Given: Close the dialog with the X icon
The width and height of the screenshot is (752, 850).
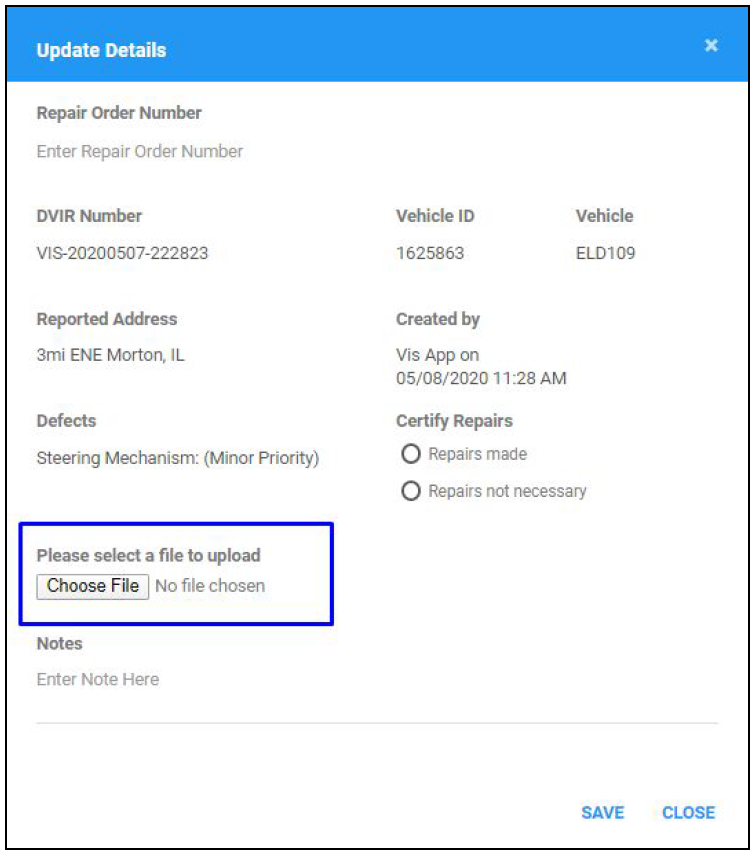Looking at the screenshot, I should point(711,46).
